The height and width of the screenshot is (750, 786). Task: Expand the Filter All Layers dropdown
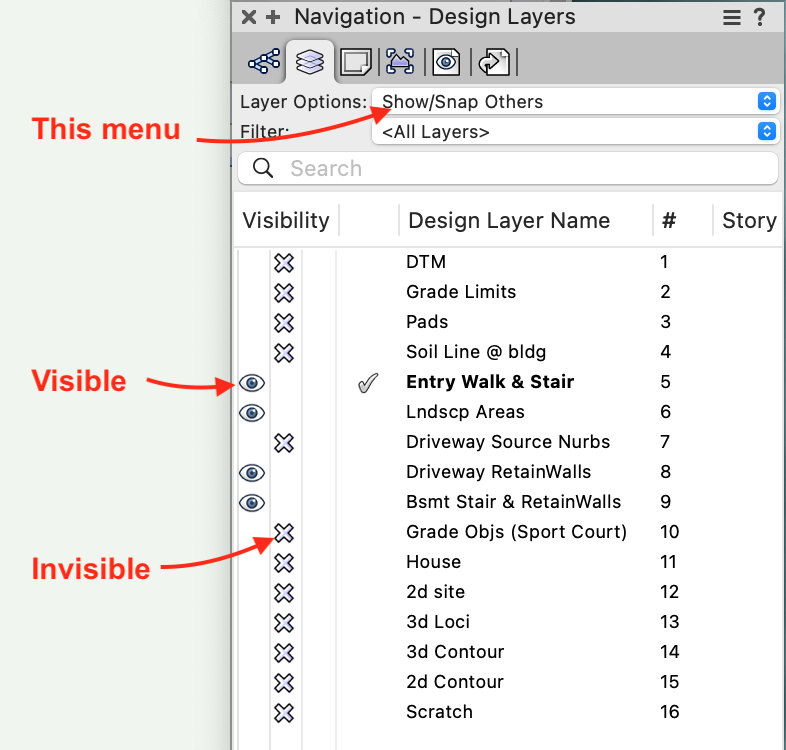pyautogui.click(x=574, y=131)
